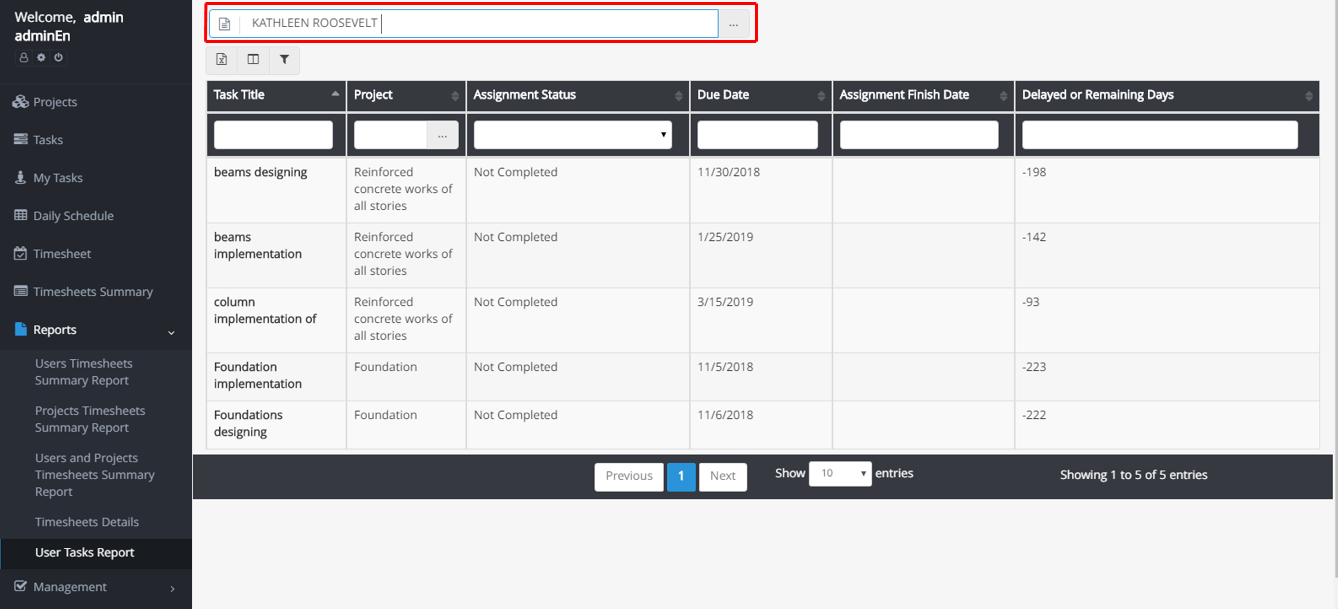Click the document icon in user field
This screenshot has height=609, width=1338.
coord(224,24)
